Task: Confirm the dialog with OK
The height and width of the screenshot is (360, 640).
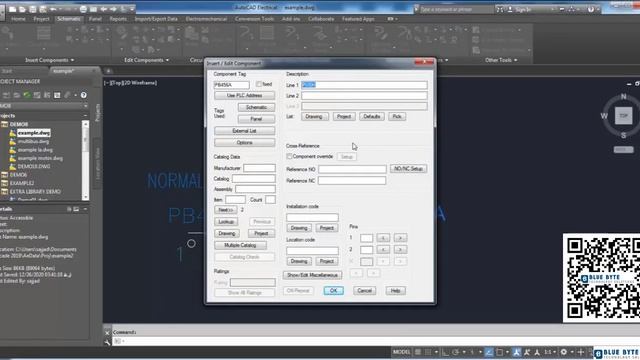Action: point(333,291)
